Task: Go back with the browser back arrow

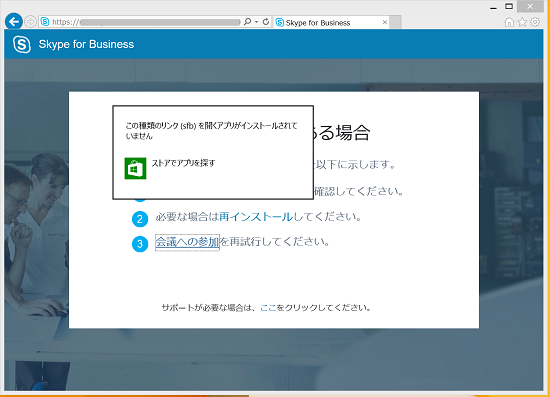Action: pyautogui.click(x=14, y=22)
